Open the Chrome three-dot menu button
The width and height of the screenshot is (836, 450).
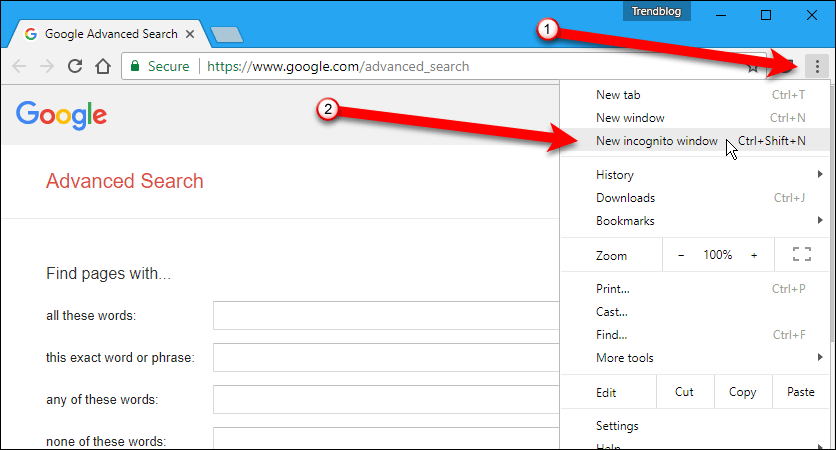click(817, 66)
